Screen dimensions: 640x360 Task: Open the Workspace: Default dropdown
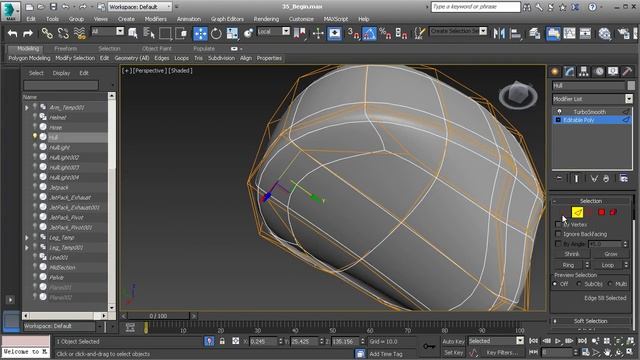point(139,7)
